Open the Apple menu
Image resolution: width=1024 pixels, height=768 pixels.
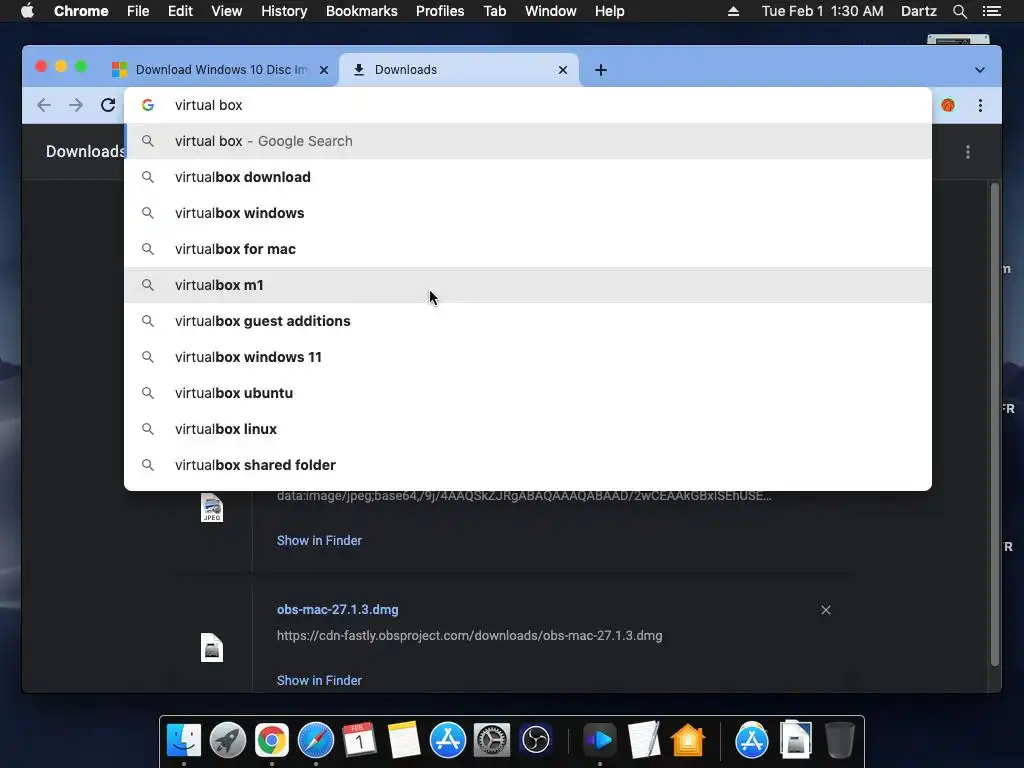point(27,11)
